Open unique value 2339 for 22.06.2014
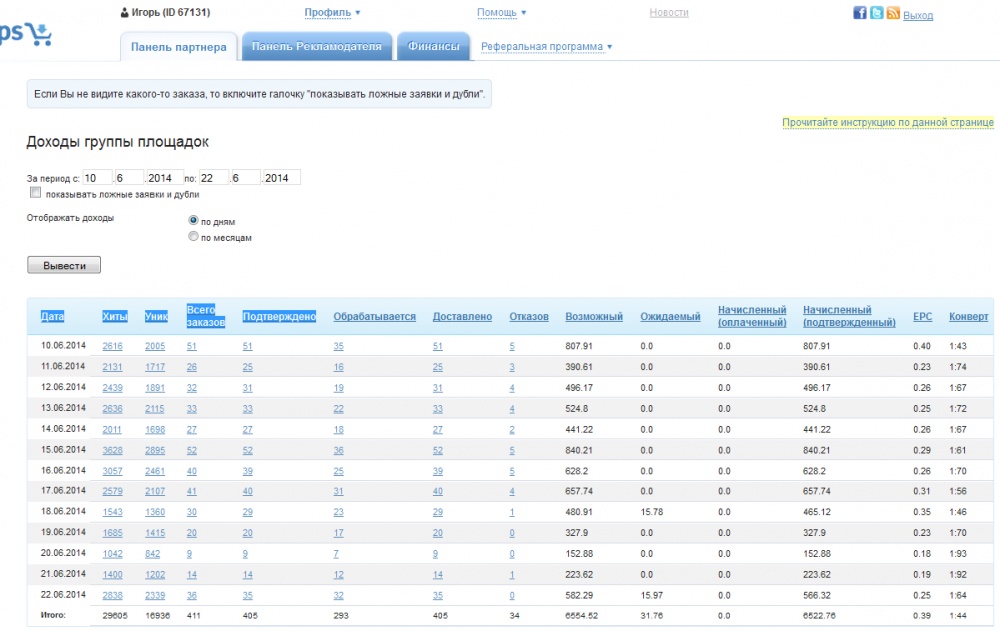Screen dimensions: 1000x631 click(x=155, y=595)
